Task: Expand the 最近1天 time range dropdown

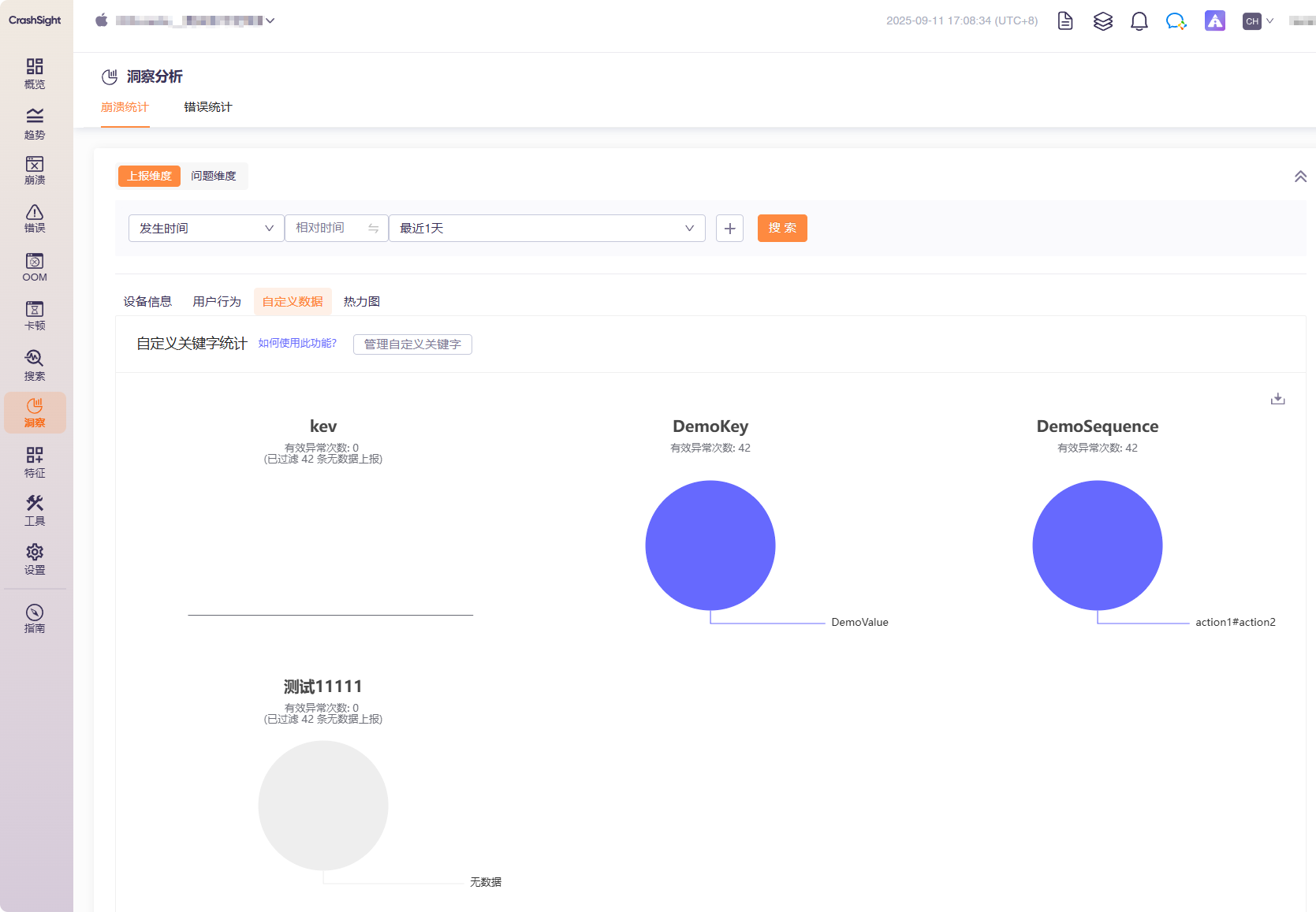Action: pyautogui.click(x=546, y=228)
